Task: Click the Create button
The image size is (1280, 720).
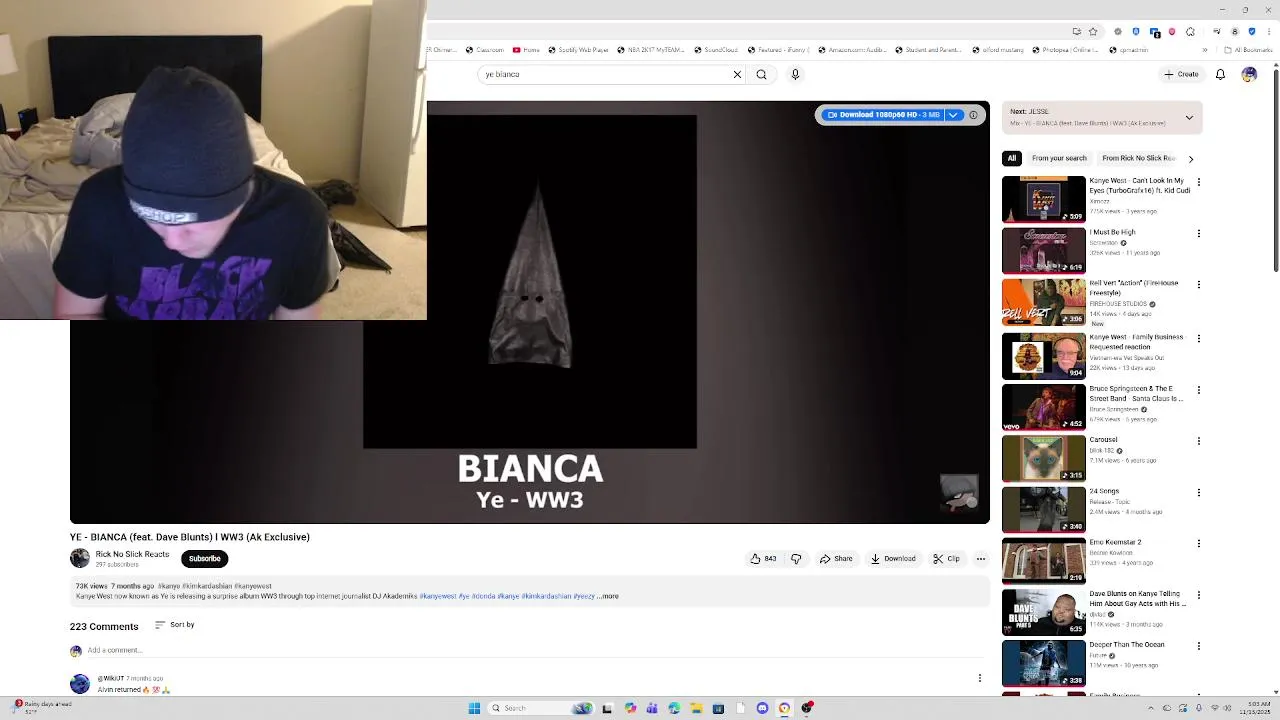Action: [1181, 74]
